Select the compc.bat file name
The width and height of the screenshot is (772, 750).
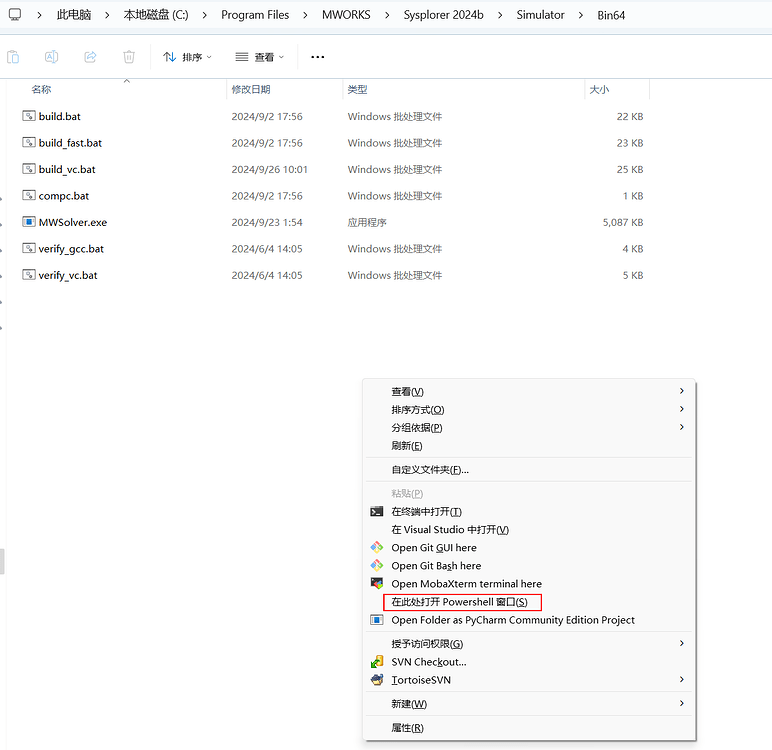[x=64, y=196]
